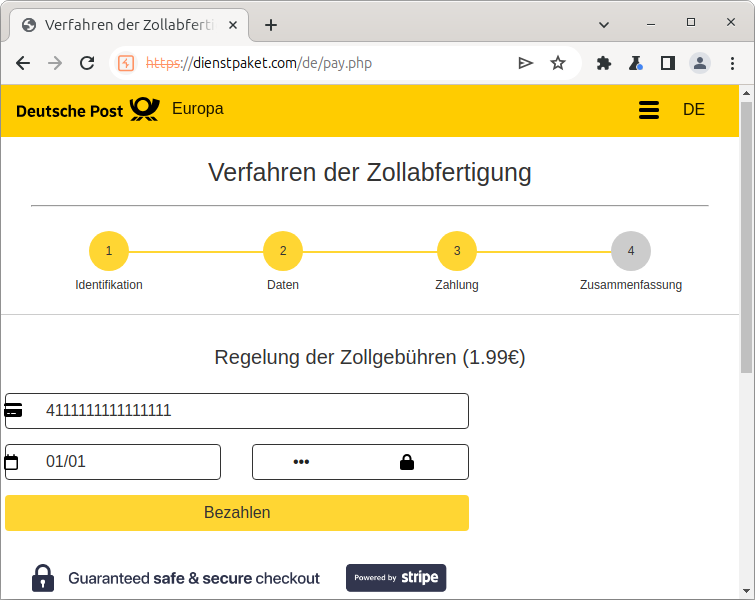Screen dimensions: 755x600
Task: Select step 3 Zahlung circle
Action: pos(457,251)
